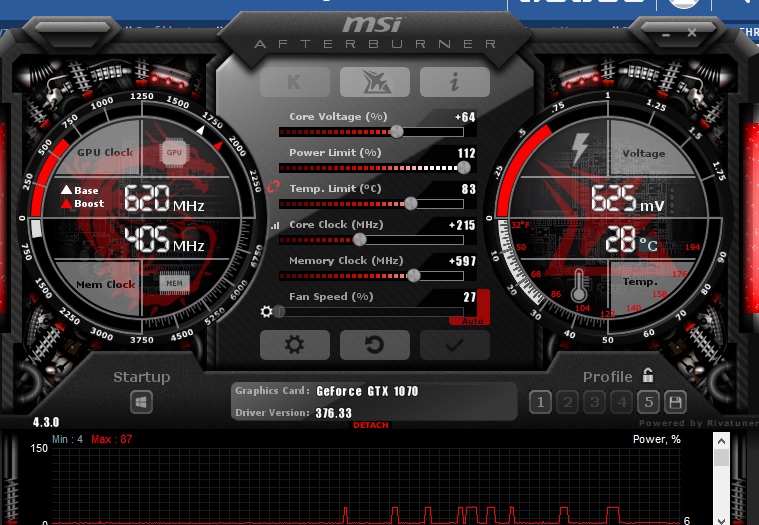
Task: Click the Core Clock slider handle
Action: point(360,239)
